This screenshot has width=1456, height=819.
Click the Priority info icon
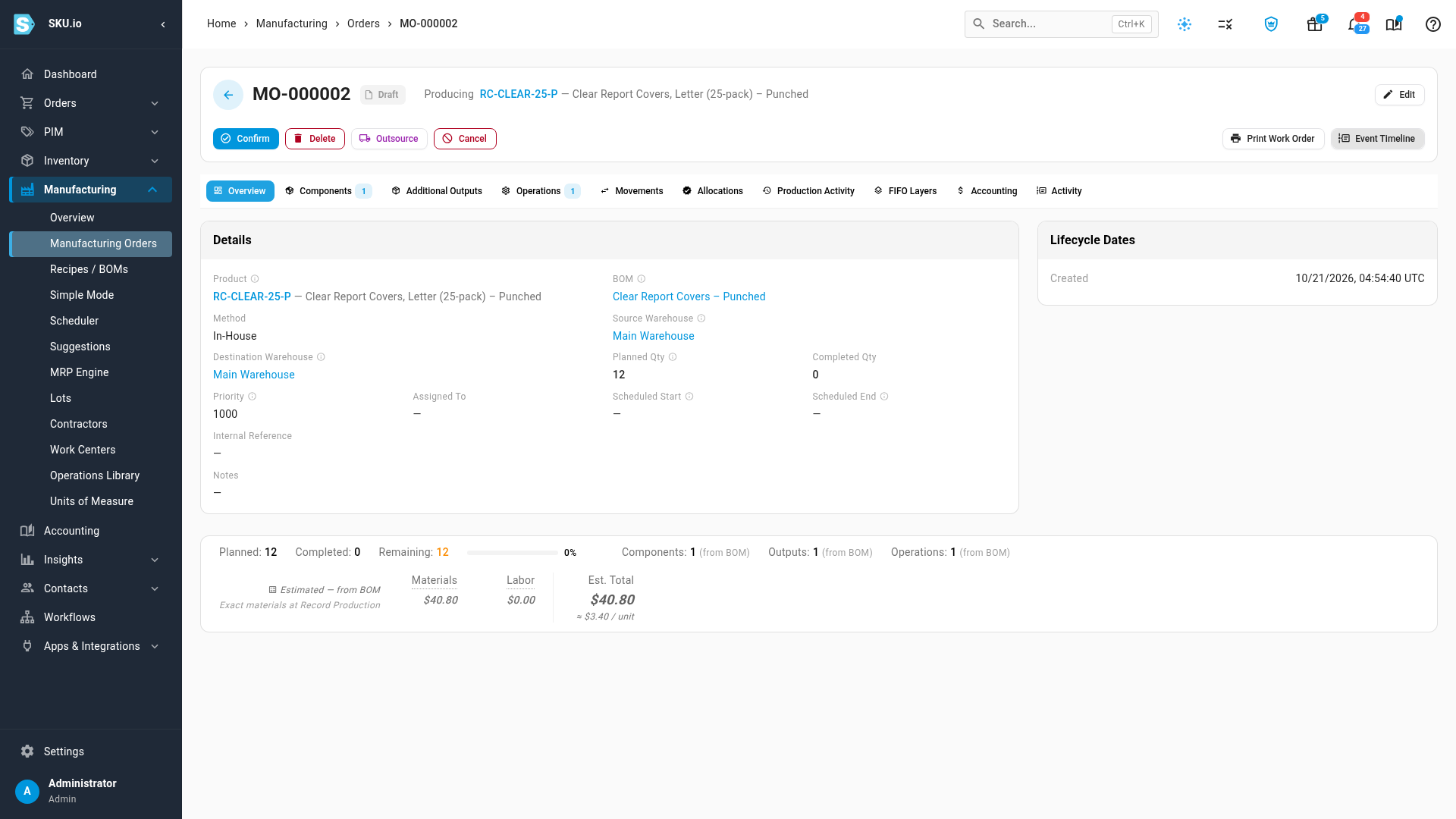[253, 397]
